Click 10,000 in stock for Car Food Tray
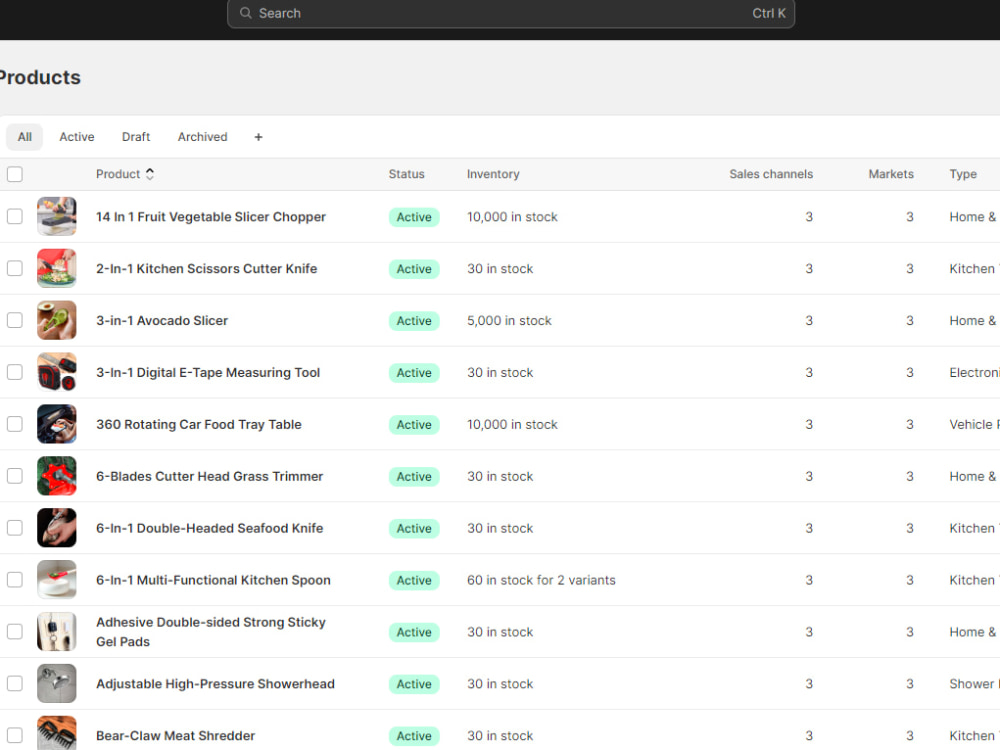The width and height of the screenshot is (1000, 750). click(x=512, y=425)
